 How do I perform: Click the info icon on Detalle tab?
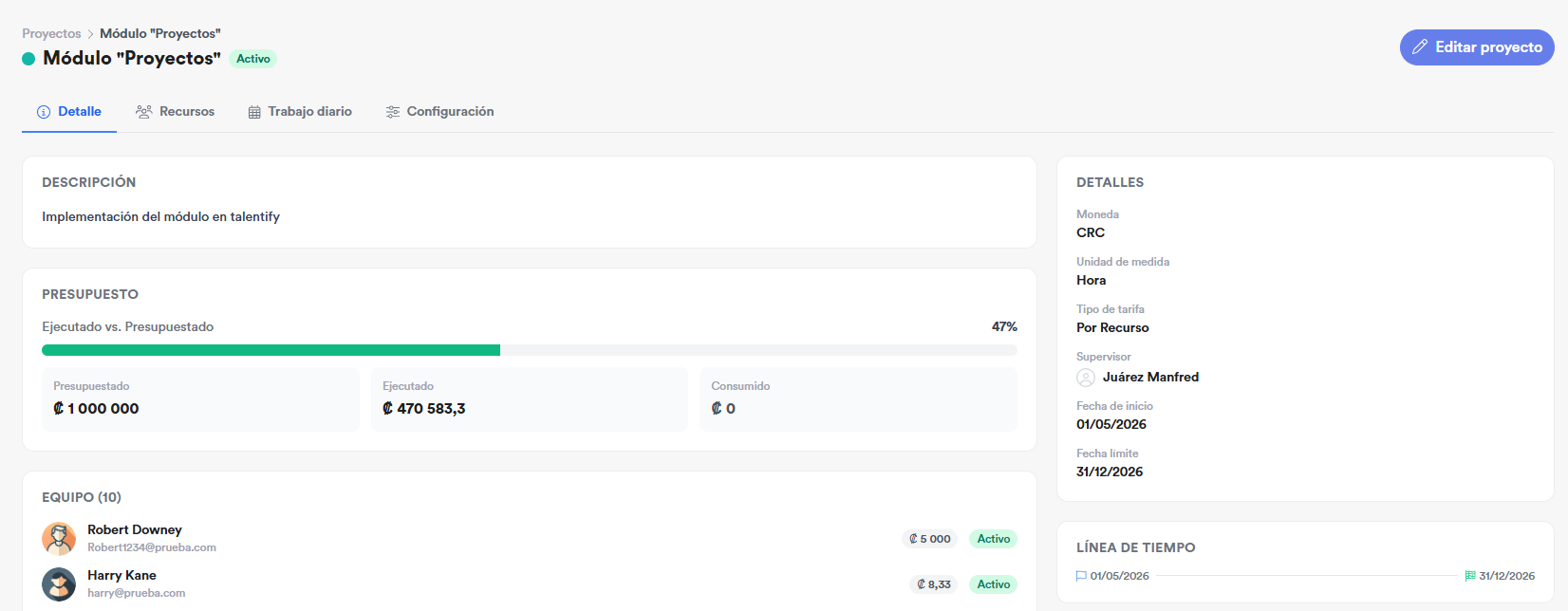pos(44,112)
